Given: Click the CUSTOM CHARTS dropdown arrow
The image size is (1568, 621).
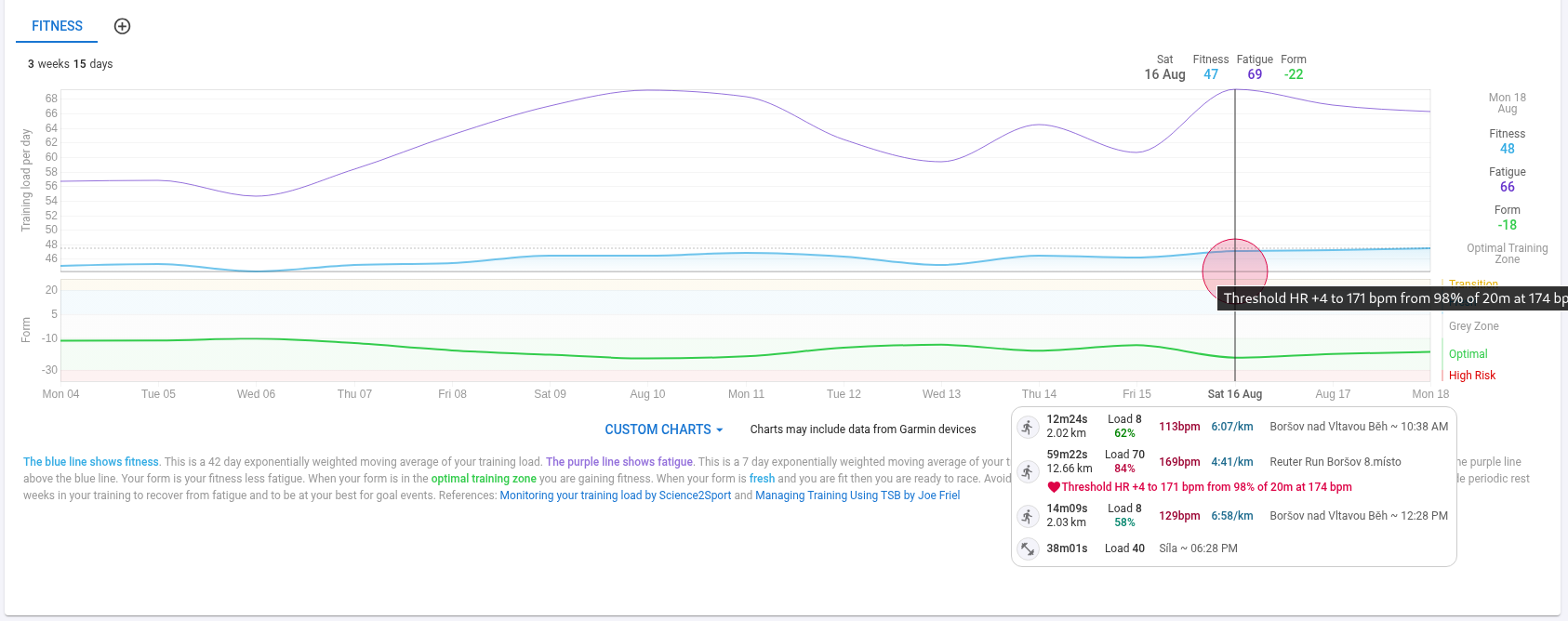Looking at the screenshot, I should click(x=720, y=430).
